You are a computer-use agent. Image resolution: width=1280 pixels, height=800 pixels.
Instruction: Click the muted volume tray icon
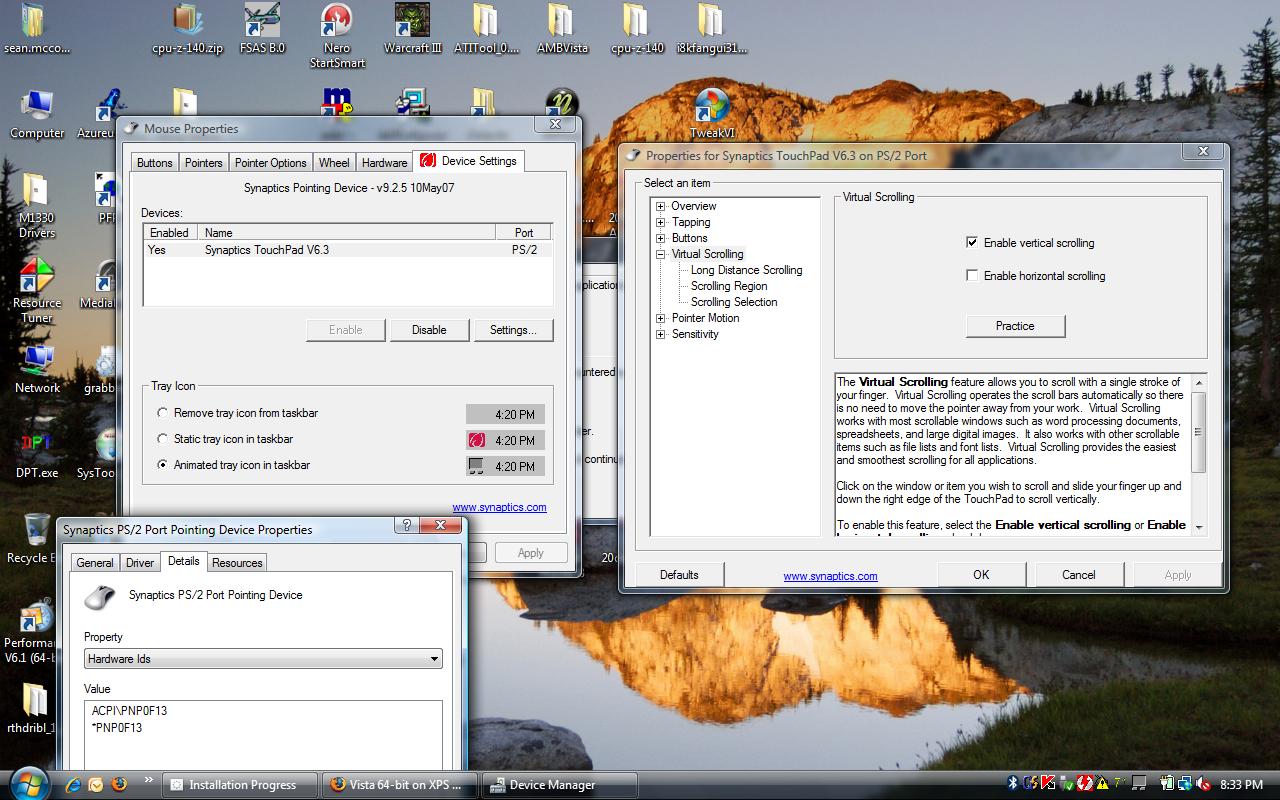click(1203, 784)
